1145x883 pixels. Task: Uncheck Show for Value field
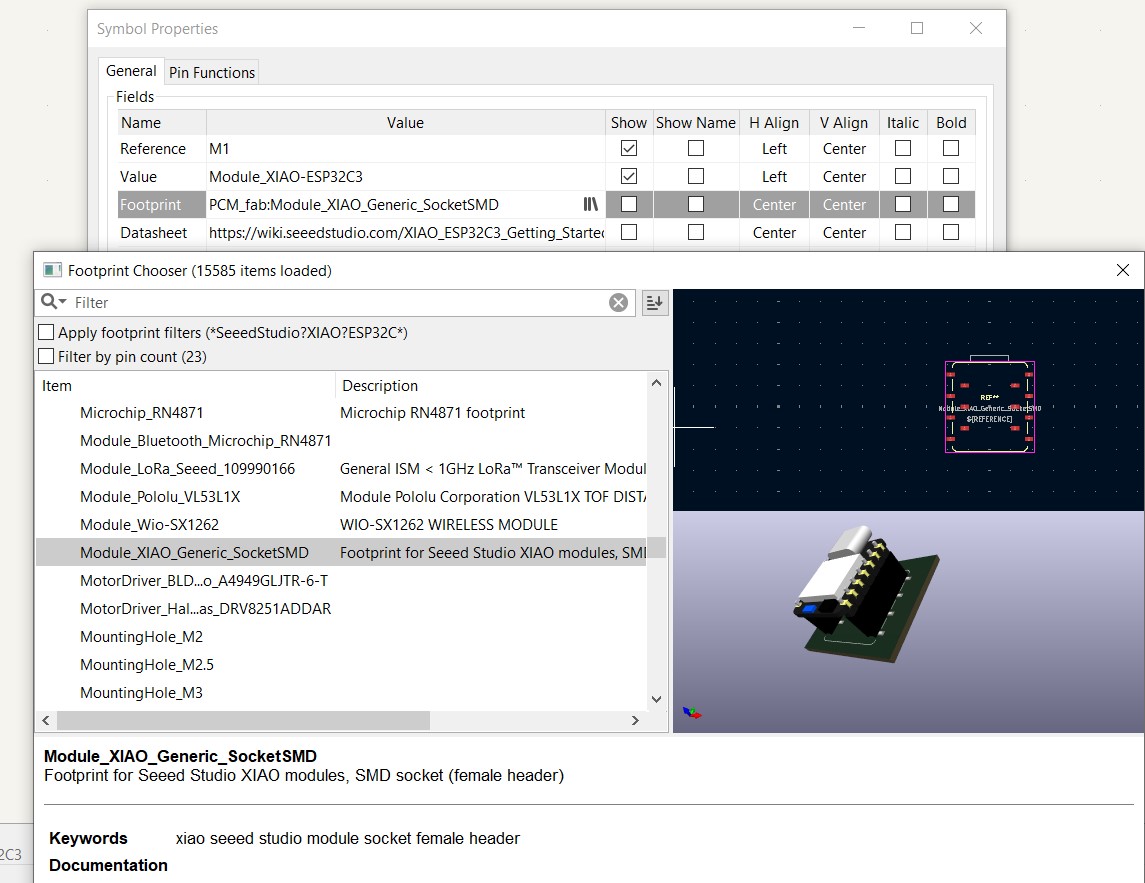[629, 176]
